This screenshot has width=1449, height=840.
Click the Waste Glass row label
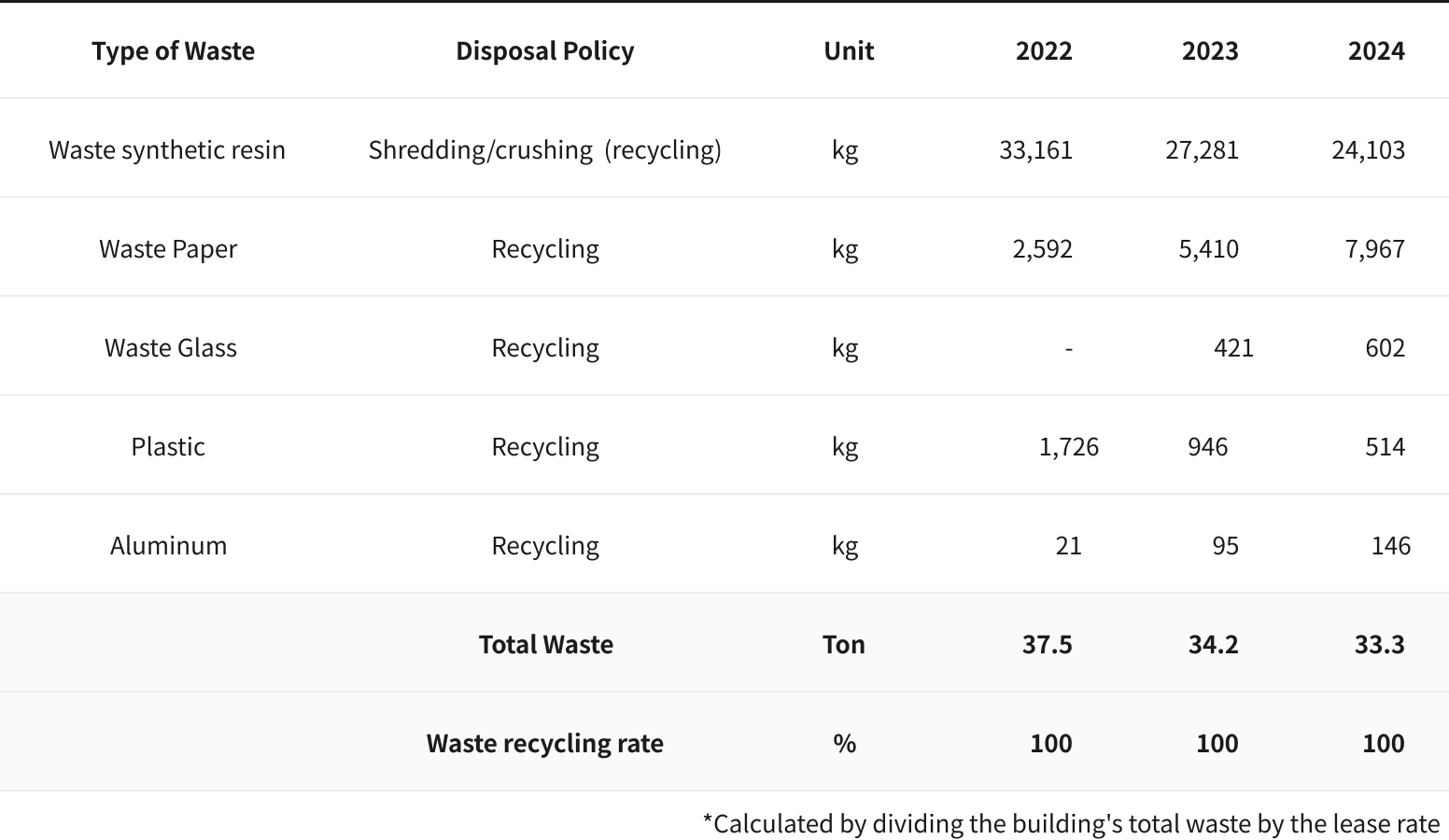pos(170,347)
